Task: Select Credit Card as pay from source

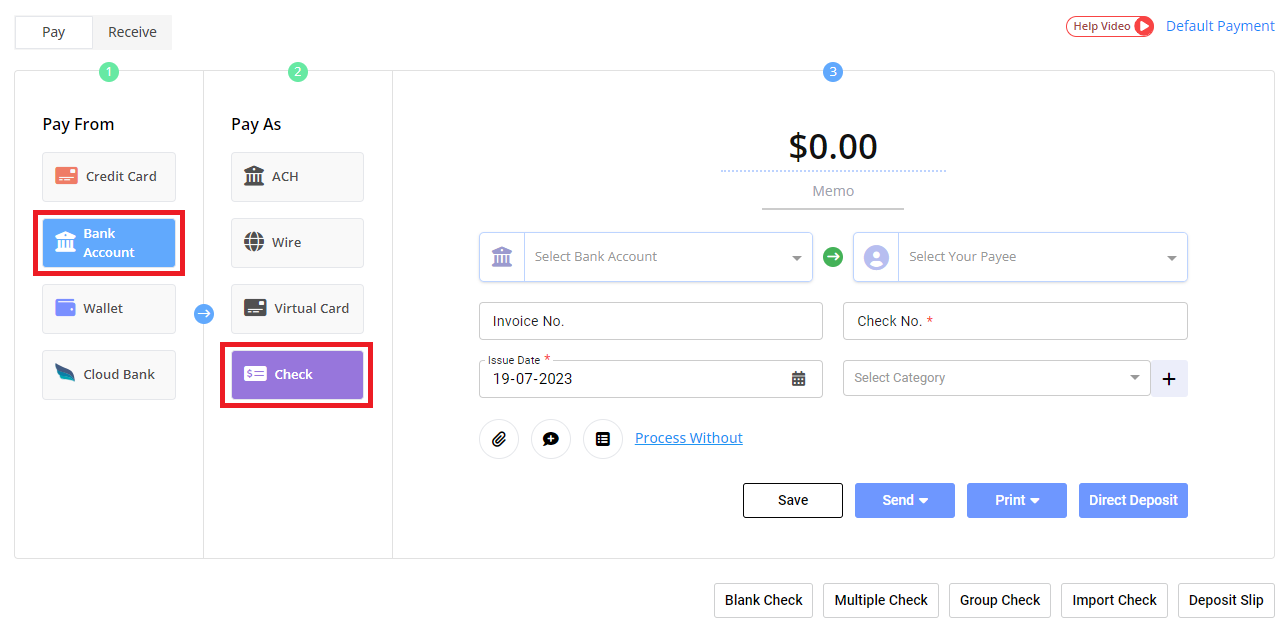Action: 109,177
